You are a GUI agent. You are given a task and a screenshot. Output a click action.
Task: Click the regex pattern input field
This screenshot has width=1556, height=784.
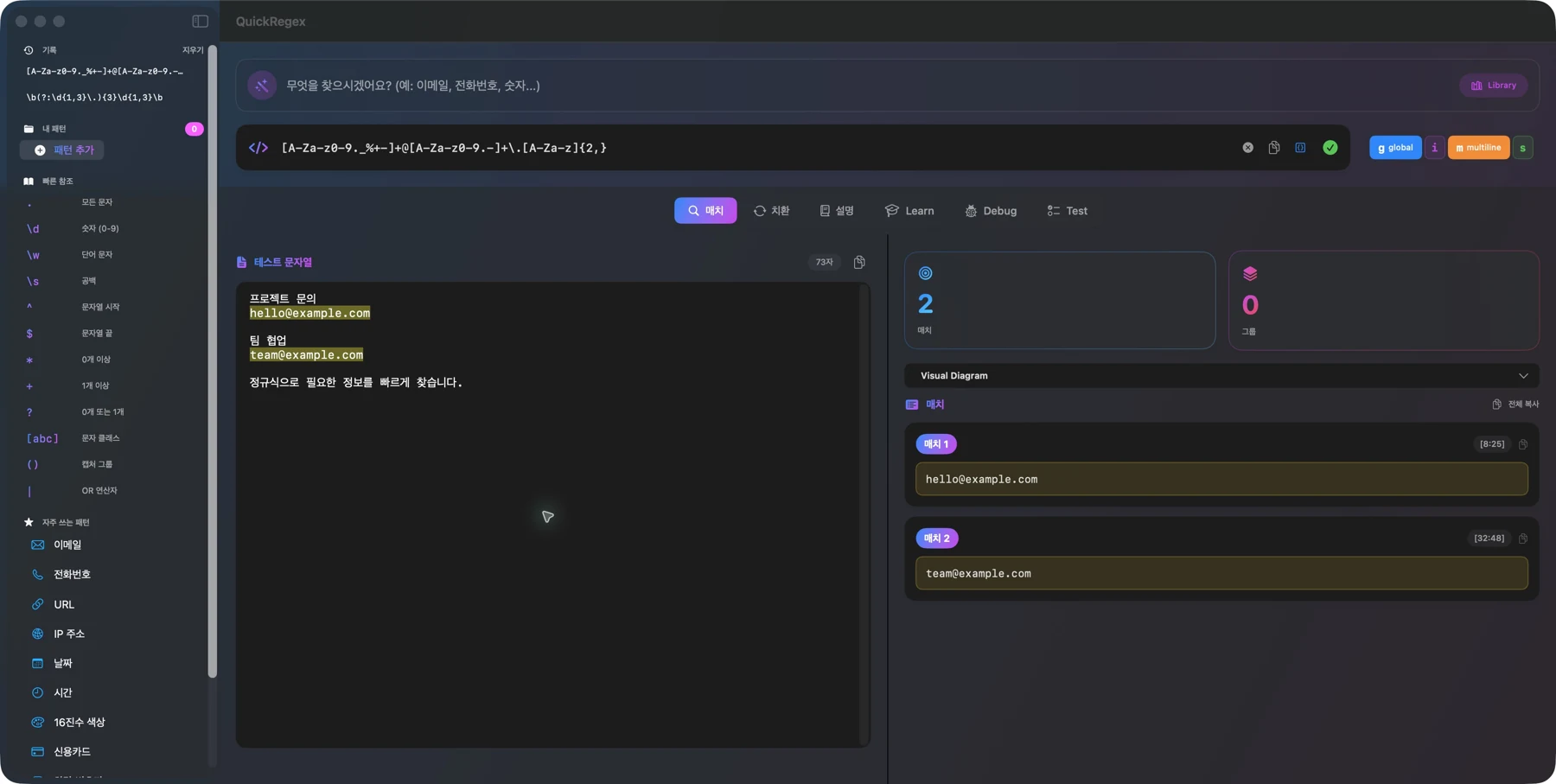(756, 148)
